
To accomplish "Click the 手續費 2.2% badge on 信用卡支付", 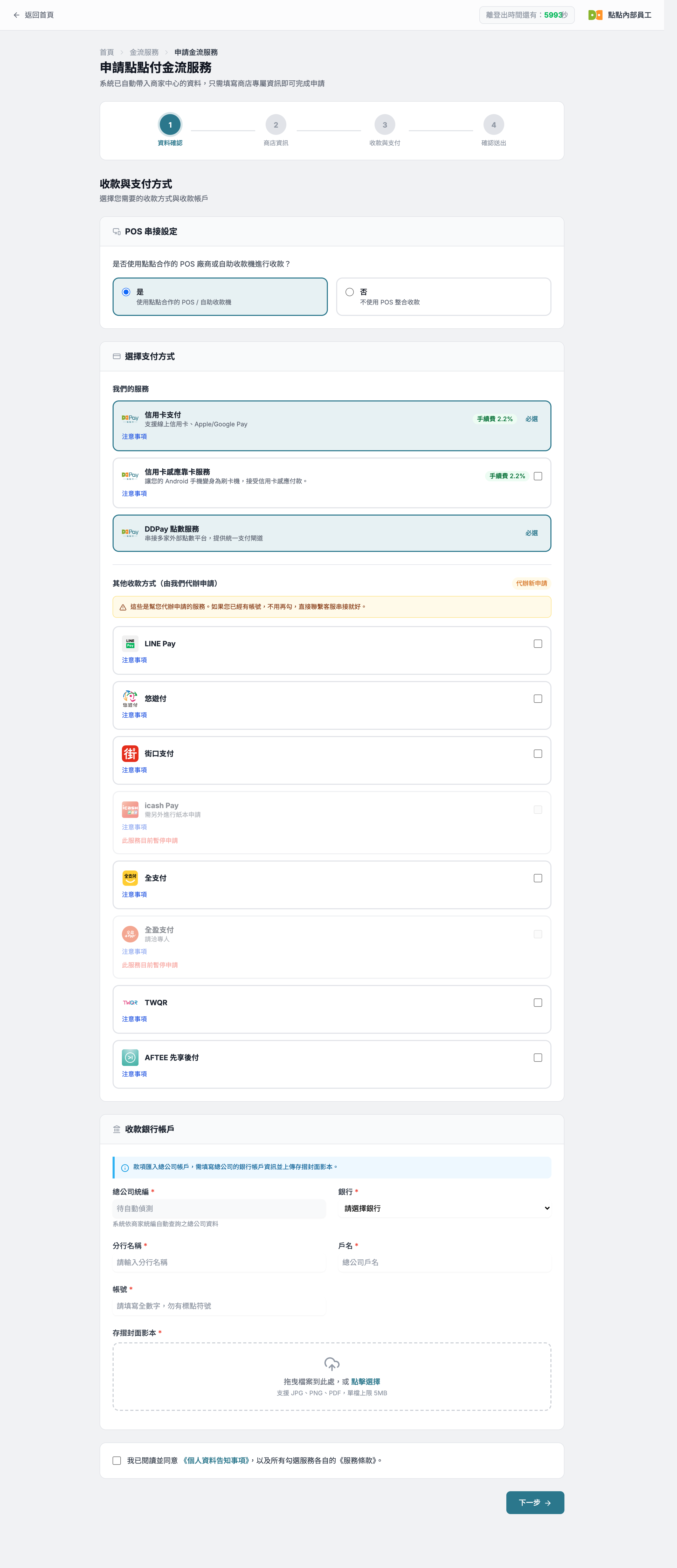I will pos(494,419).
